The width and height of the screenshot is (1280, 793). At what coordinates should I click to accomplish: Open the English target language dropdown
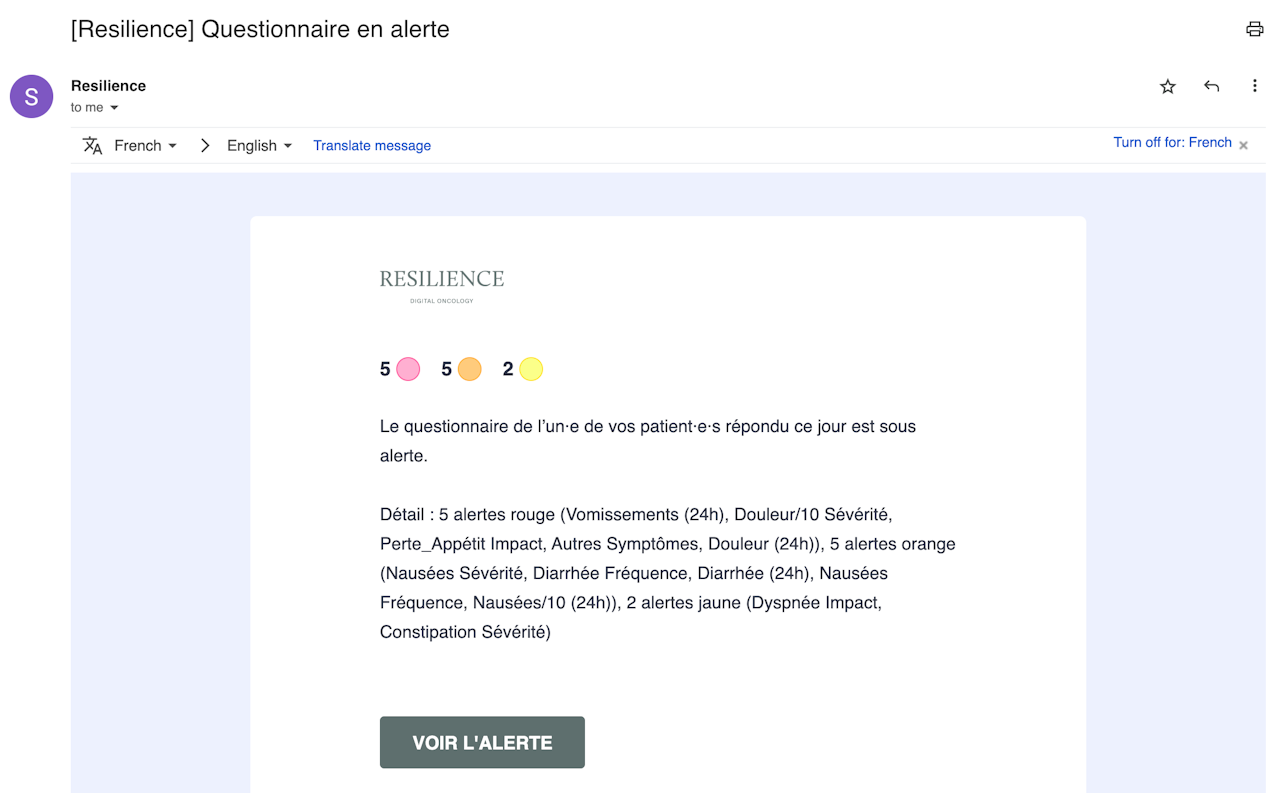coord(259,146)
